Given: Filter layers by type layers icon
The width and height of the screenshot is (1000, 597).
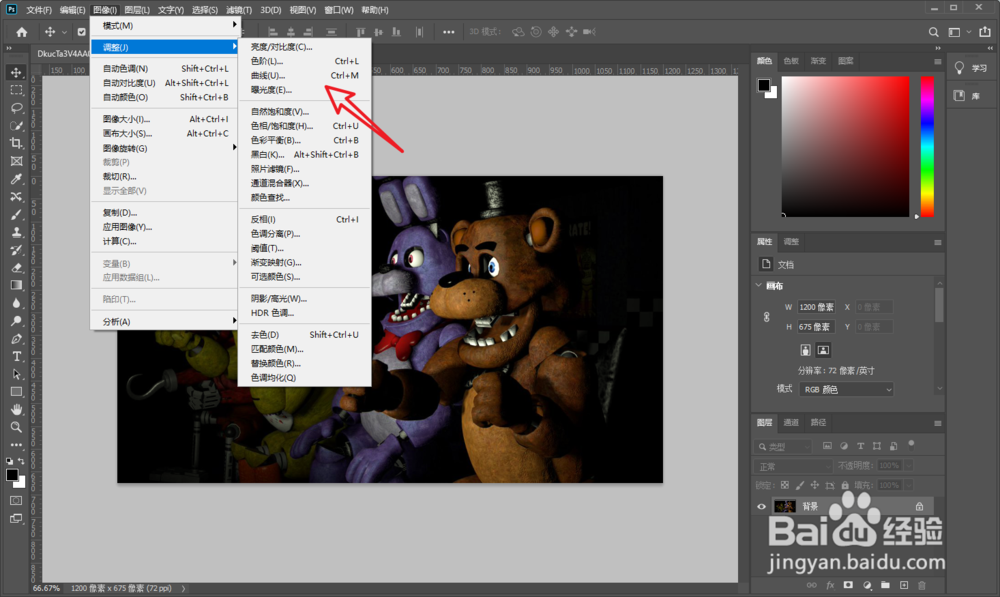Looking at the screenshot, I should (x=860, y=446).
